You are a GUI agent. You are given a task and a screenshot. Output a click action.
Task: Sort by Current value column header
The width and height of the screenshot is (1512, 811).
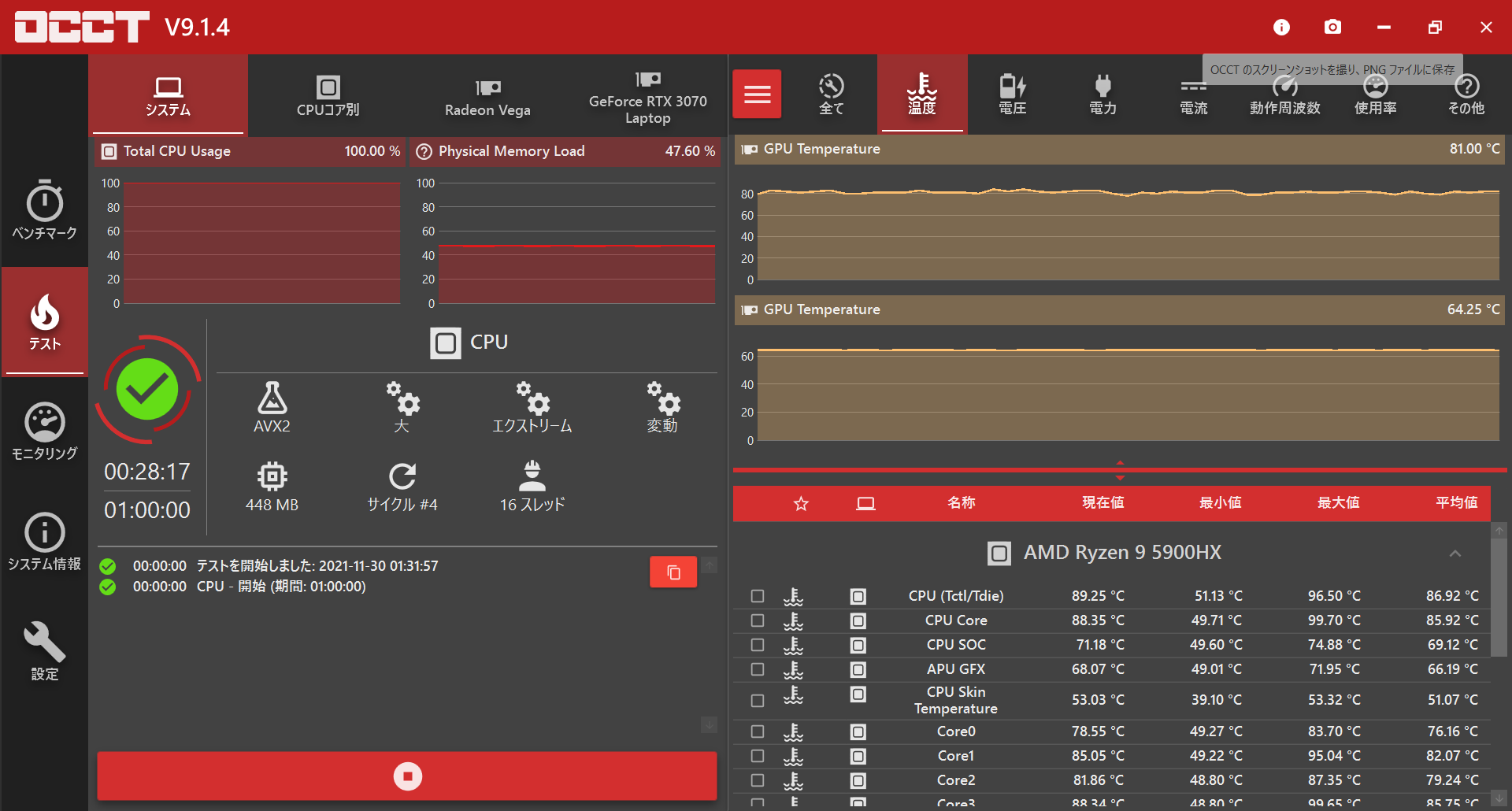(x=1102, y=502)
